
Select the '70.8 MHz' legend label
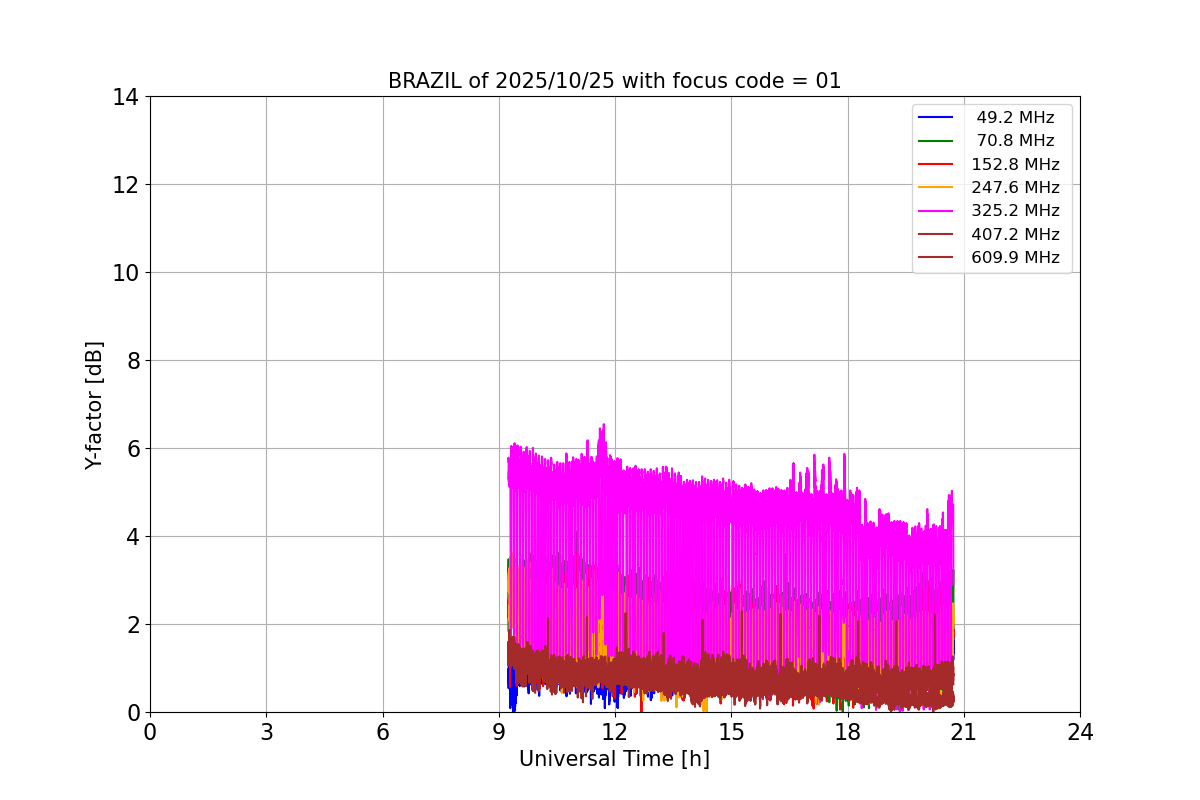tap(1015, 141)
